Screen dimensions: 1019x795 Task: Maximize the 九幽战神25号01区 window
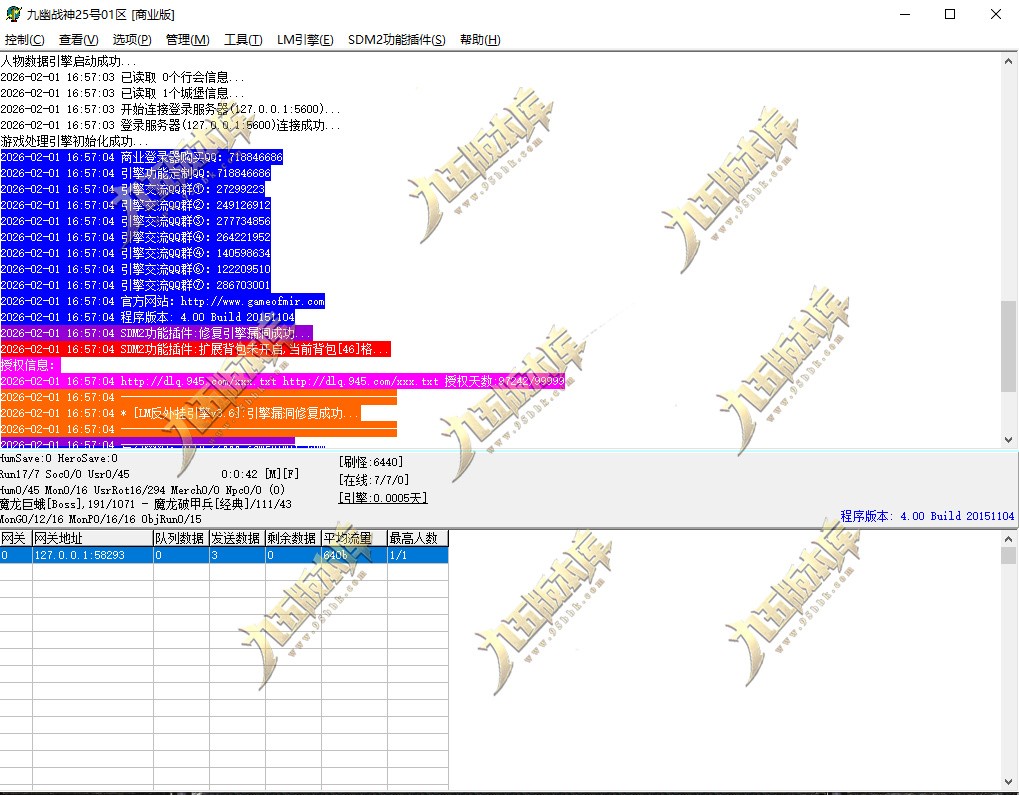949,14
